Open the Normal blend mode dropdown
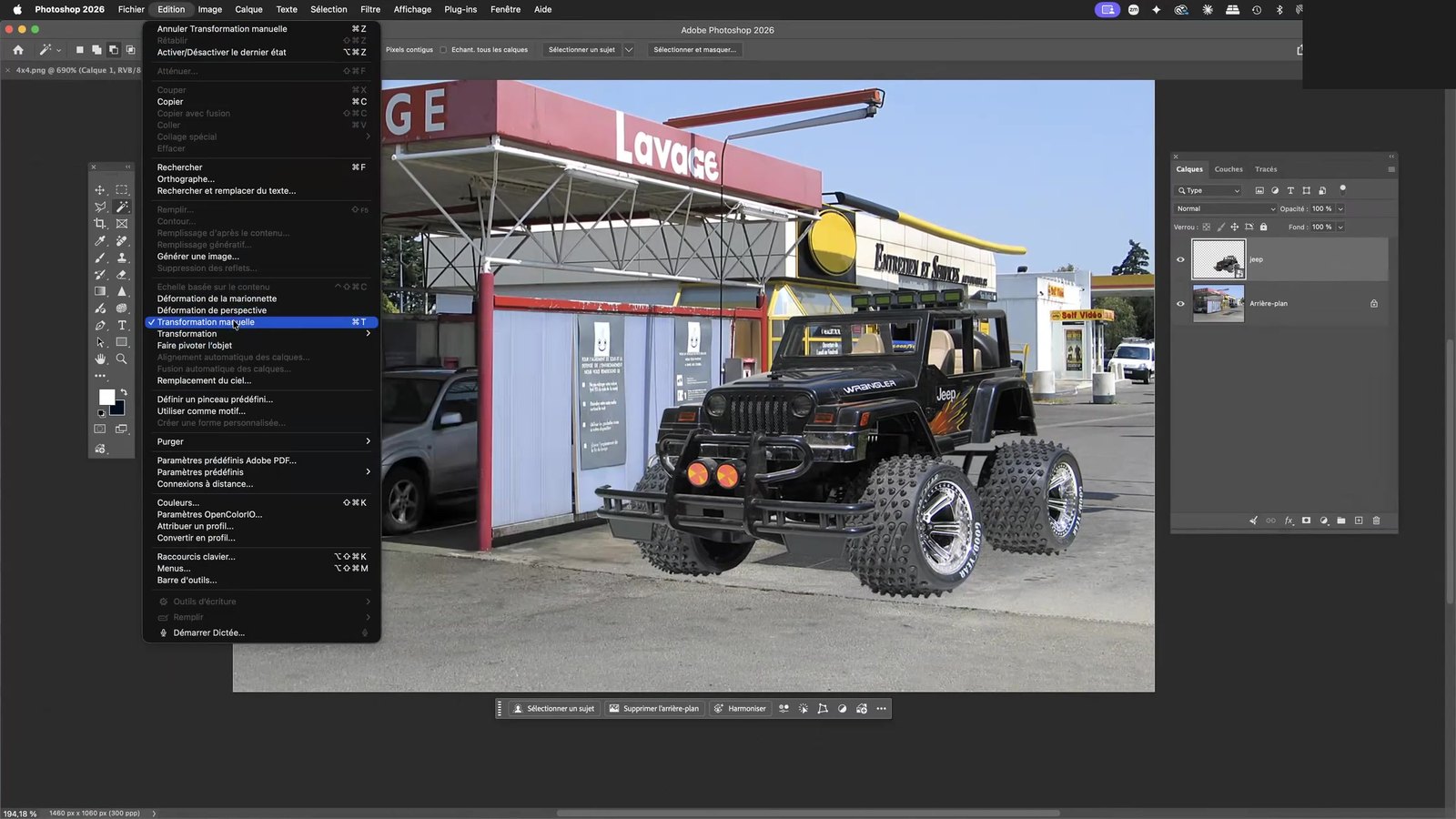Image resolution: width=1456 pixels, height=819 pixels. click(1226, 208)
